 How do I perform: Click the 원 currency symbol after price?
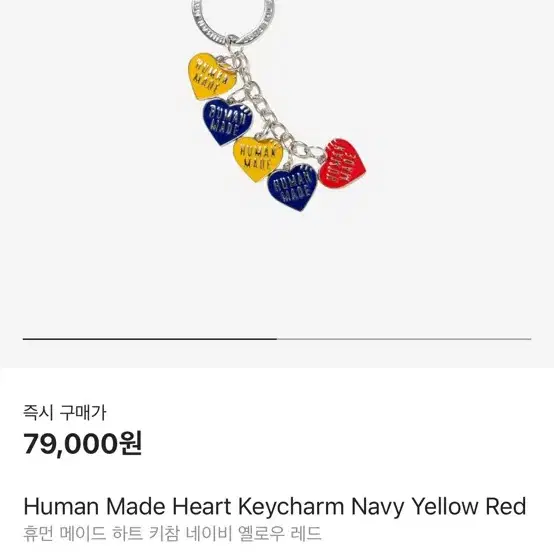click(130, 444)
